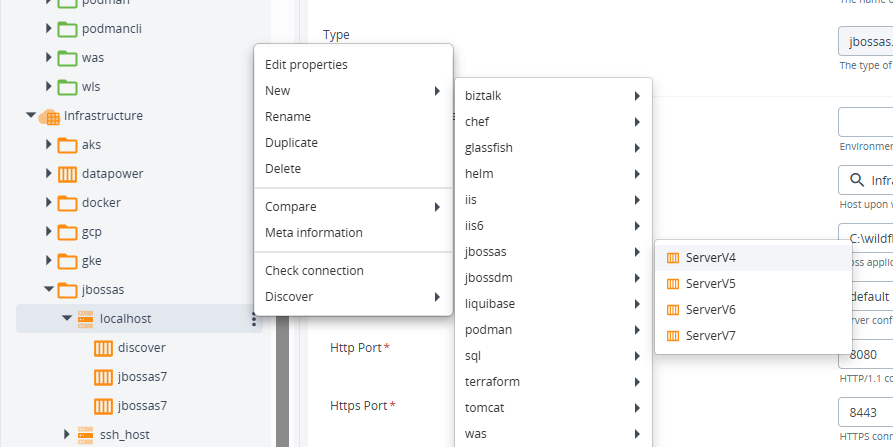
Task: Select ServerV6 from the jbossas submenu
Action: click(710, 309)
